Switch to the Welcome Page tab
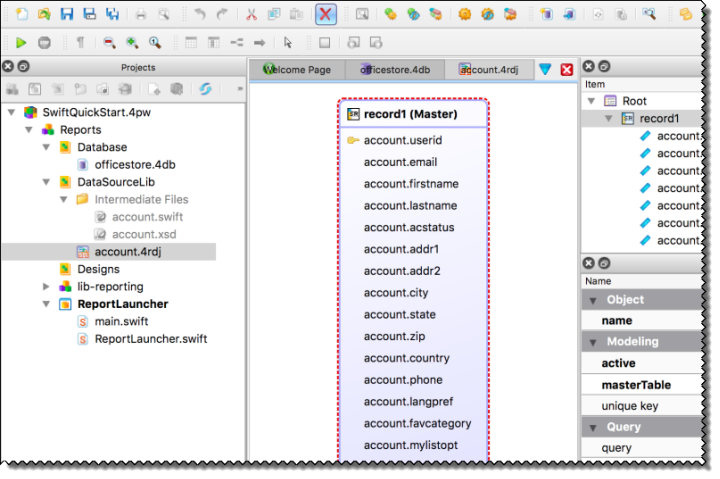The image size is (720, 479). click(x=297, y=70)
